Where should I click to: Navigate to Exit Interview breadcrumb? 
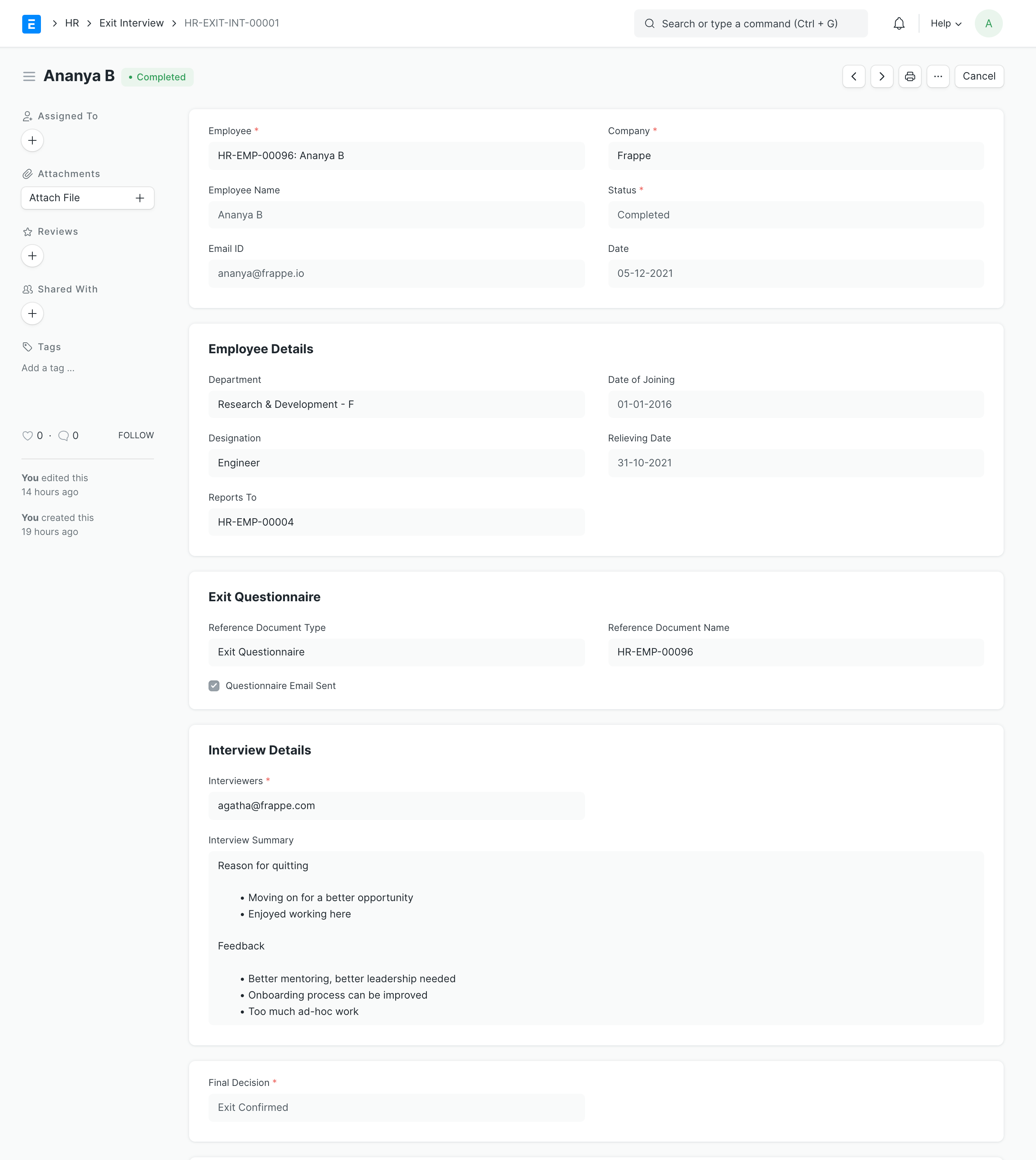[x=131, y=23]
